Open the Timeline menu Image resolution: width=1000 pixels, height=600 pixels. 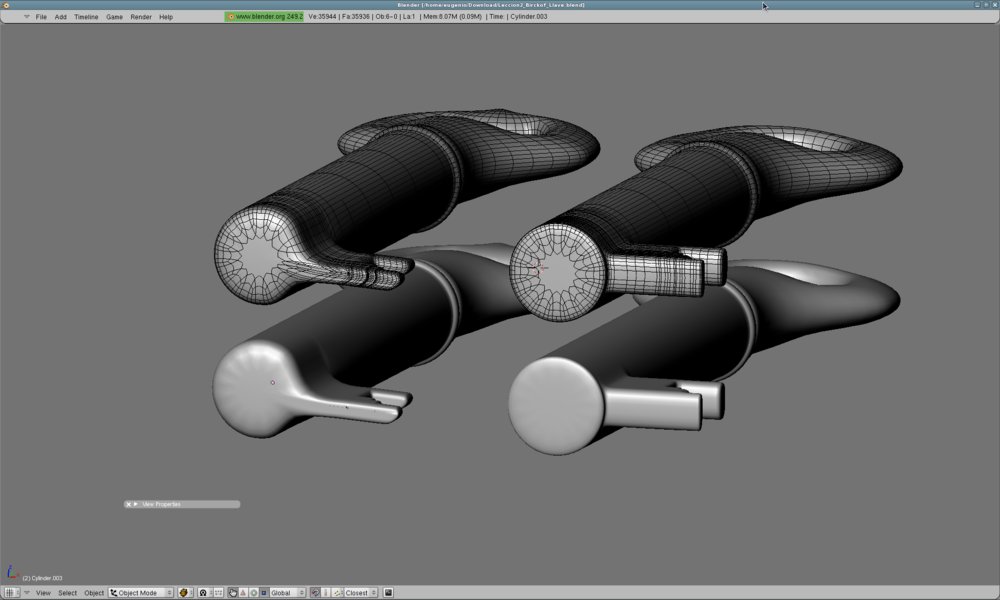click(86, 17)
